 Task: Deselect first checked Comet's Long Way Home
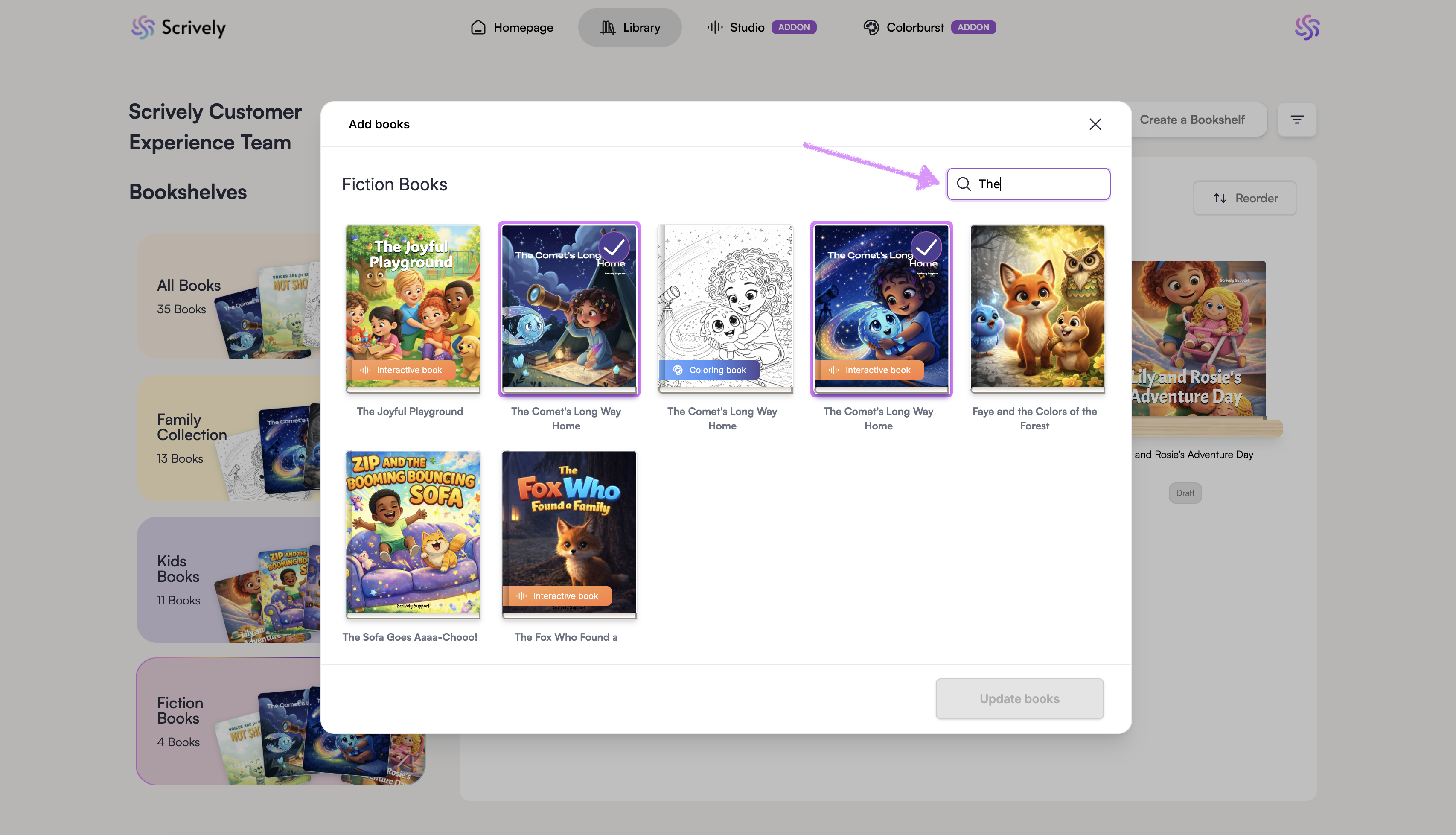coord(569,308)
